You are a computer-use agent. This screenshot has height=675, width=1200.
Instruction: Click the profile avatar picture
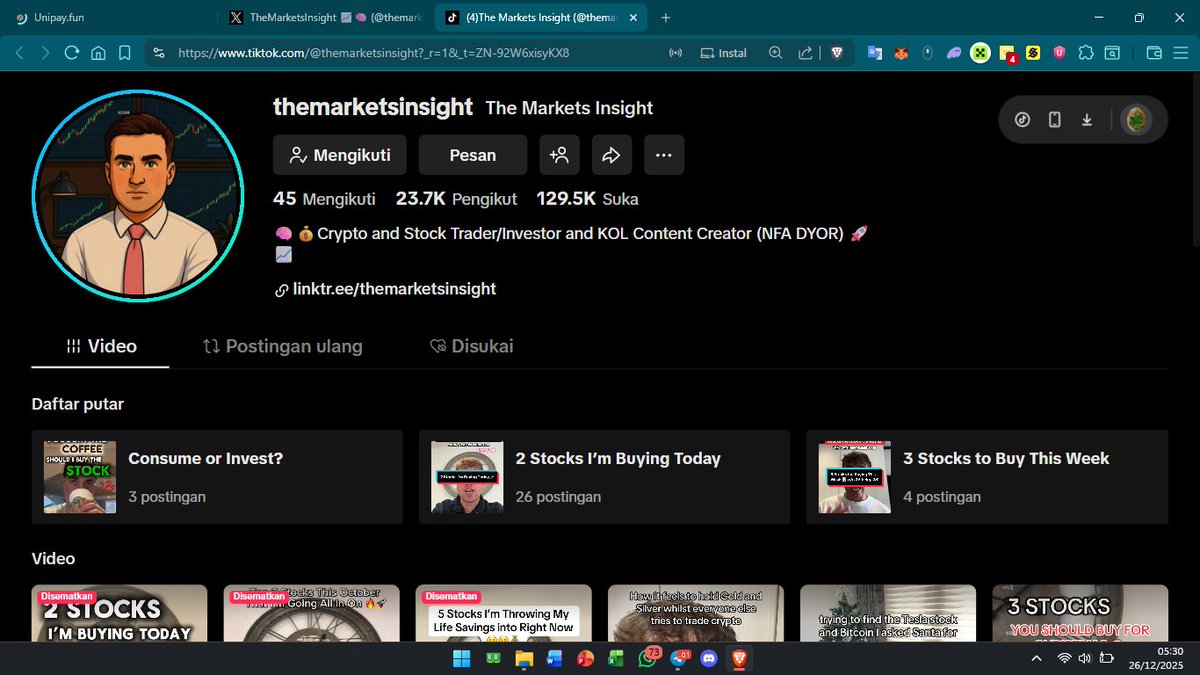point(138,194)
